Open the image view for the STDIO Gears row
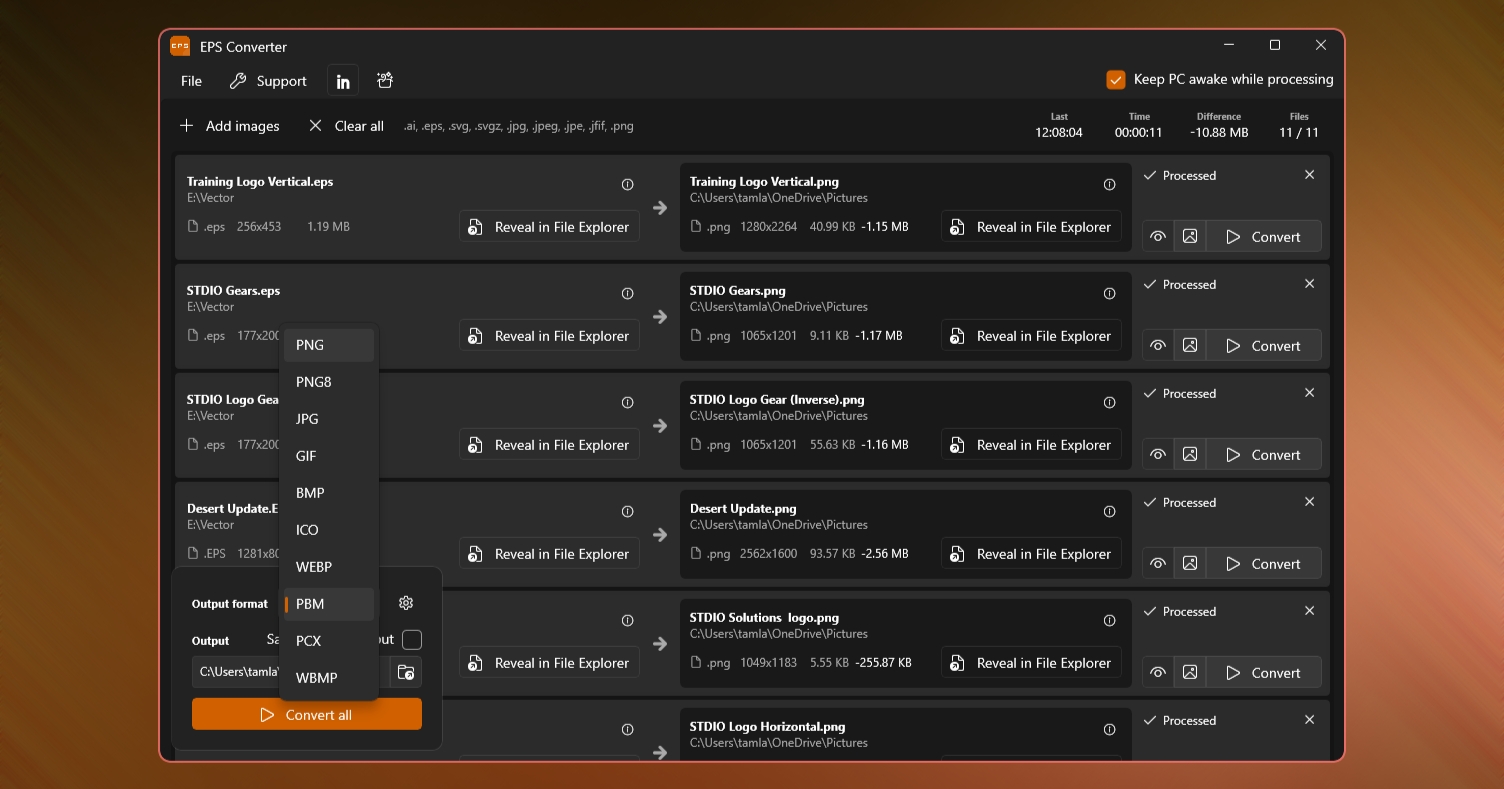The width and height of the screenshot is (1504, 789). coord(1190,346)
